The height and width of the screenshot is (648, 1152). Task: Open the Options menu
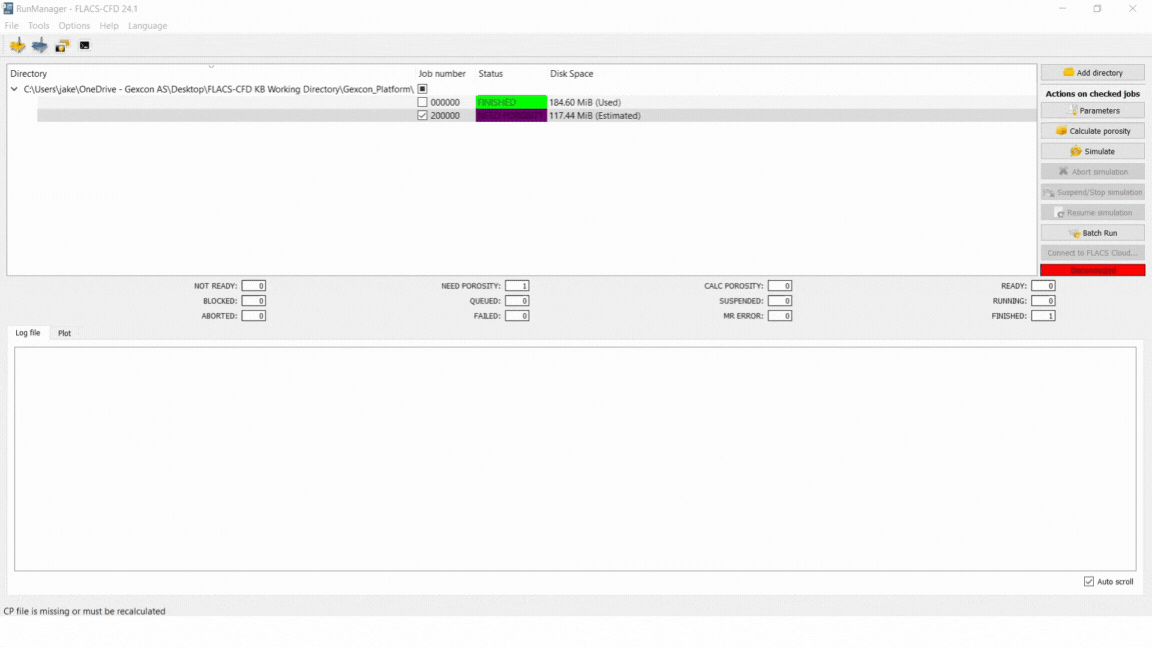click(x=74, y=26)
